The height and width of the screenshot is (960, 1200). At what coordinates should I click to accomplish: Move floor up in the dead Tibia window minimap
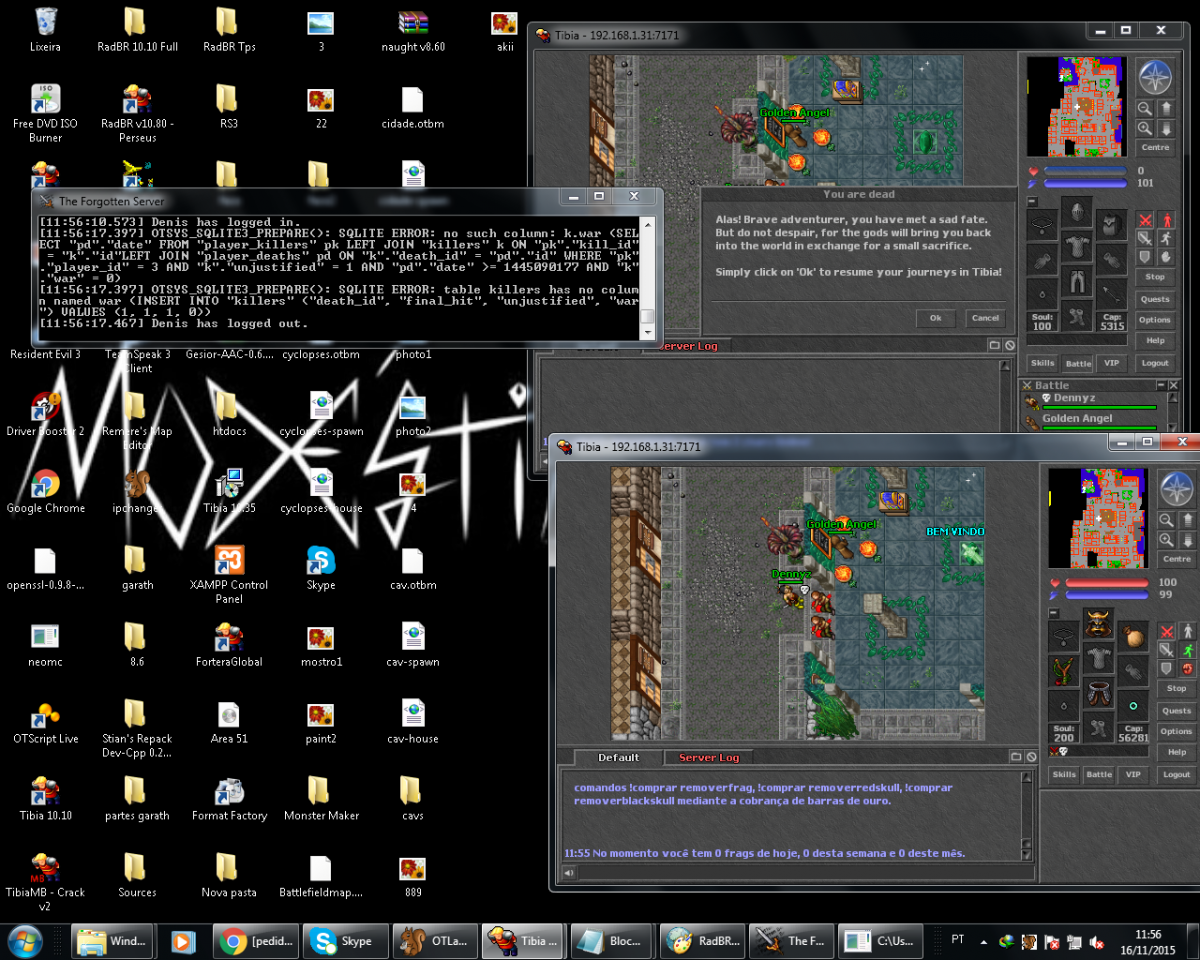(x=1166, y=109)
